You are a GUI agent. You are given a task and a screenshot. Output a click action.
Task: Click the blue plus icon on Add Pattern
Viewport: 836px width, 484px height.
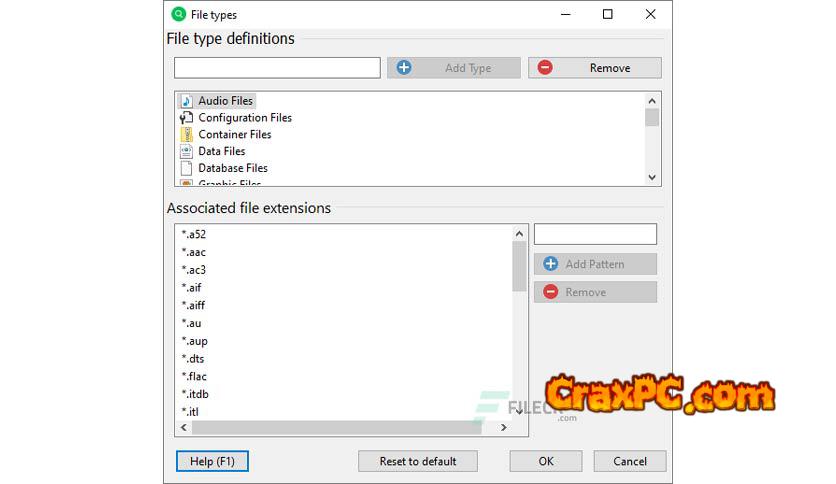[551, 264]
